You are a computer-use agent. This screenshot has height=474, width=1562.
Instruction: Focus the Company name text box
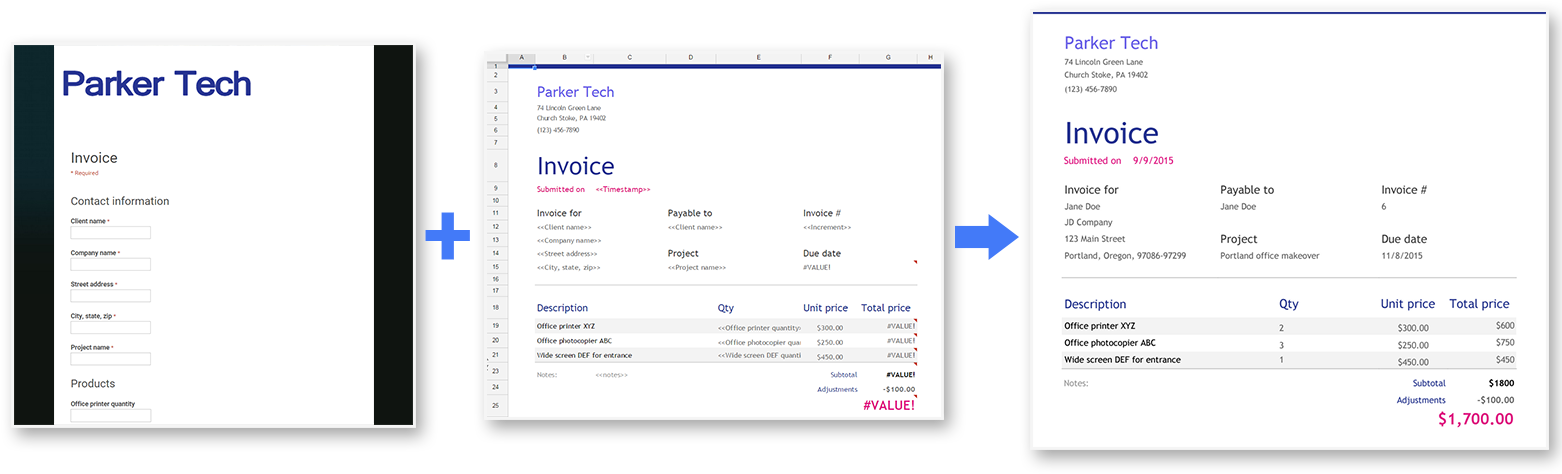point(110,265)
